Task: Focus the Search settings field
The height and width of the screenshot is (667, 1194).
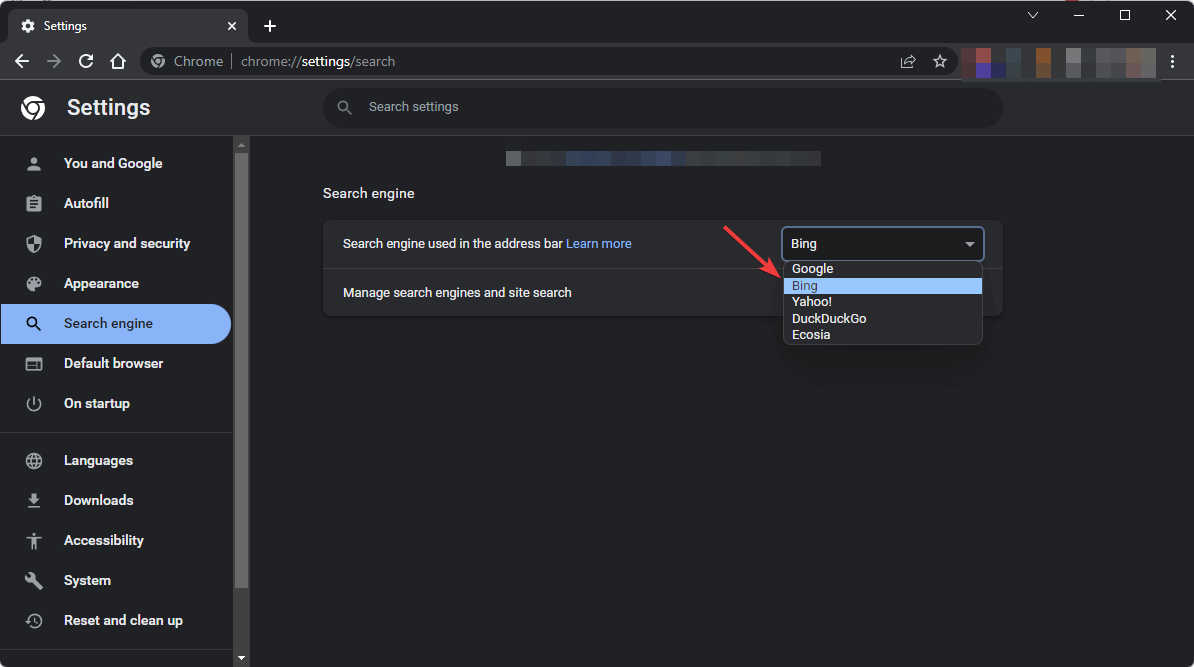Action: pos(662,107)
